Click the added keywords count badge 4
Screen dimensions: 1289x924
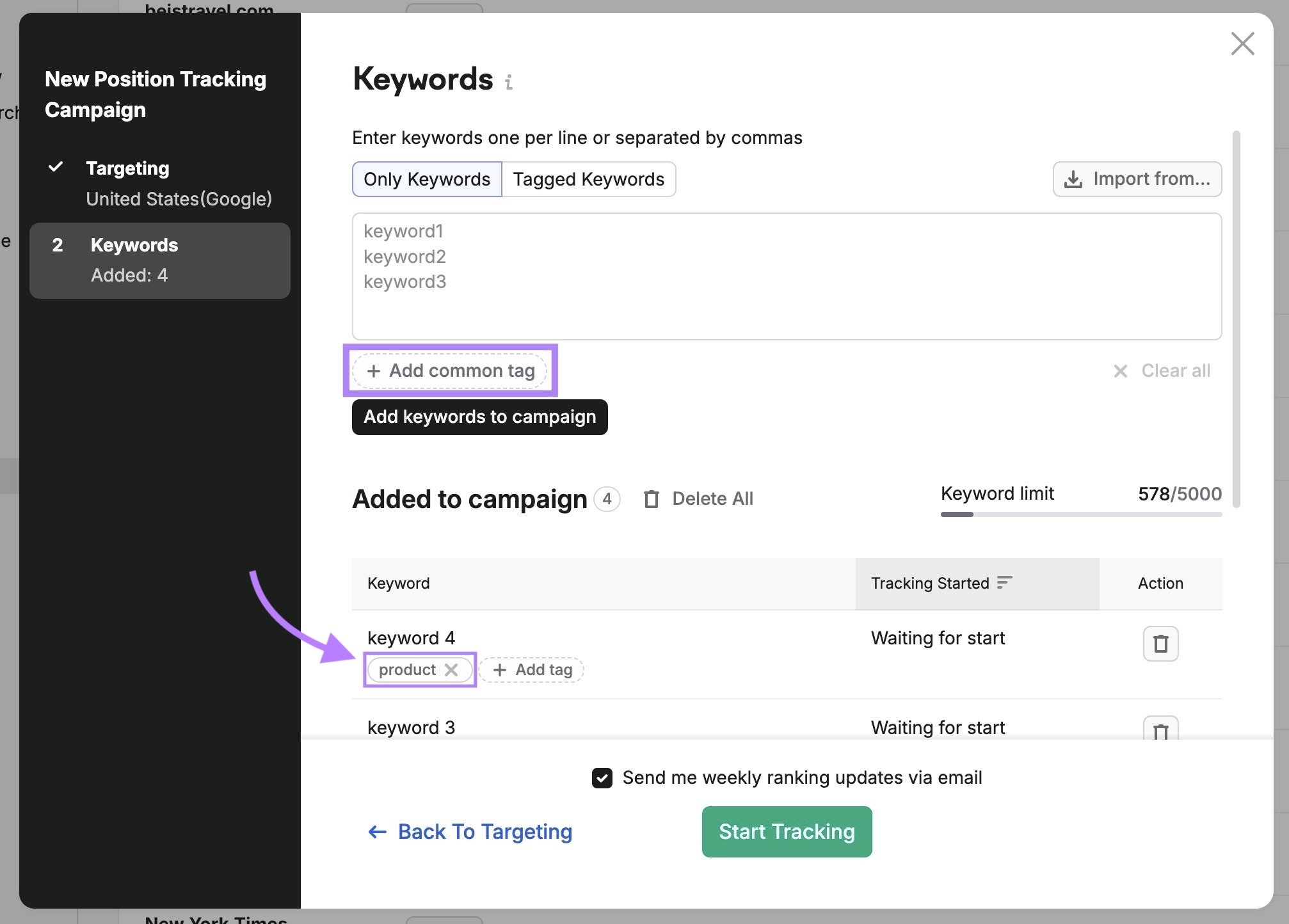[x=607, y=499]
